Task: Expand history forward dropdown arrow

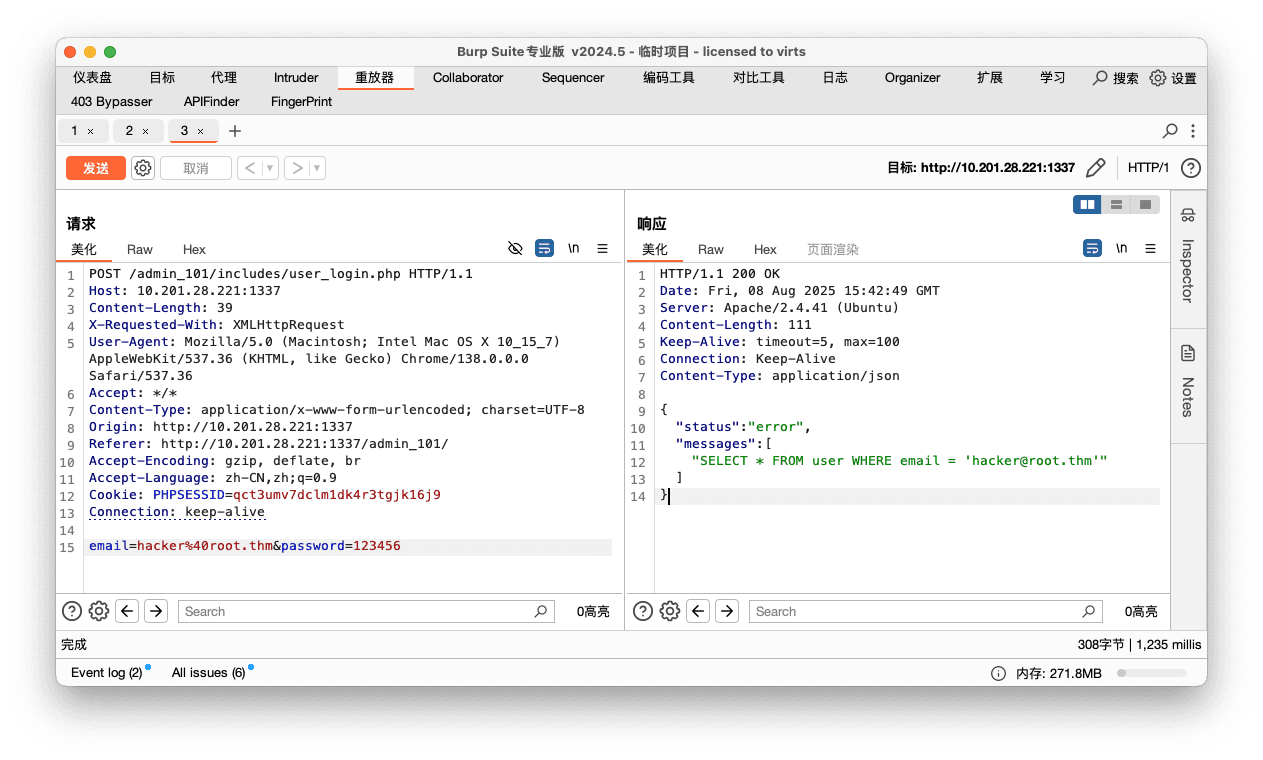Action: [318, 168]
